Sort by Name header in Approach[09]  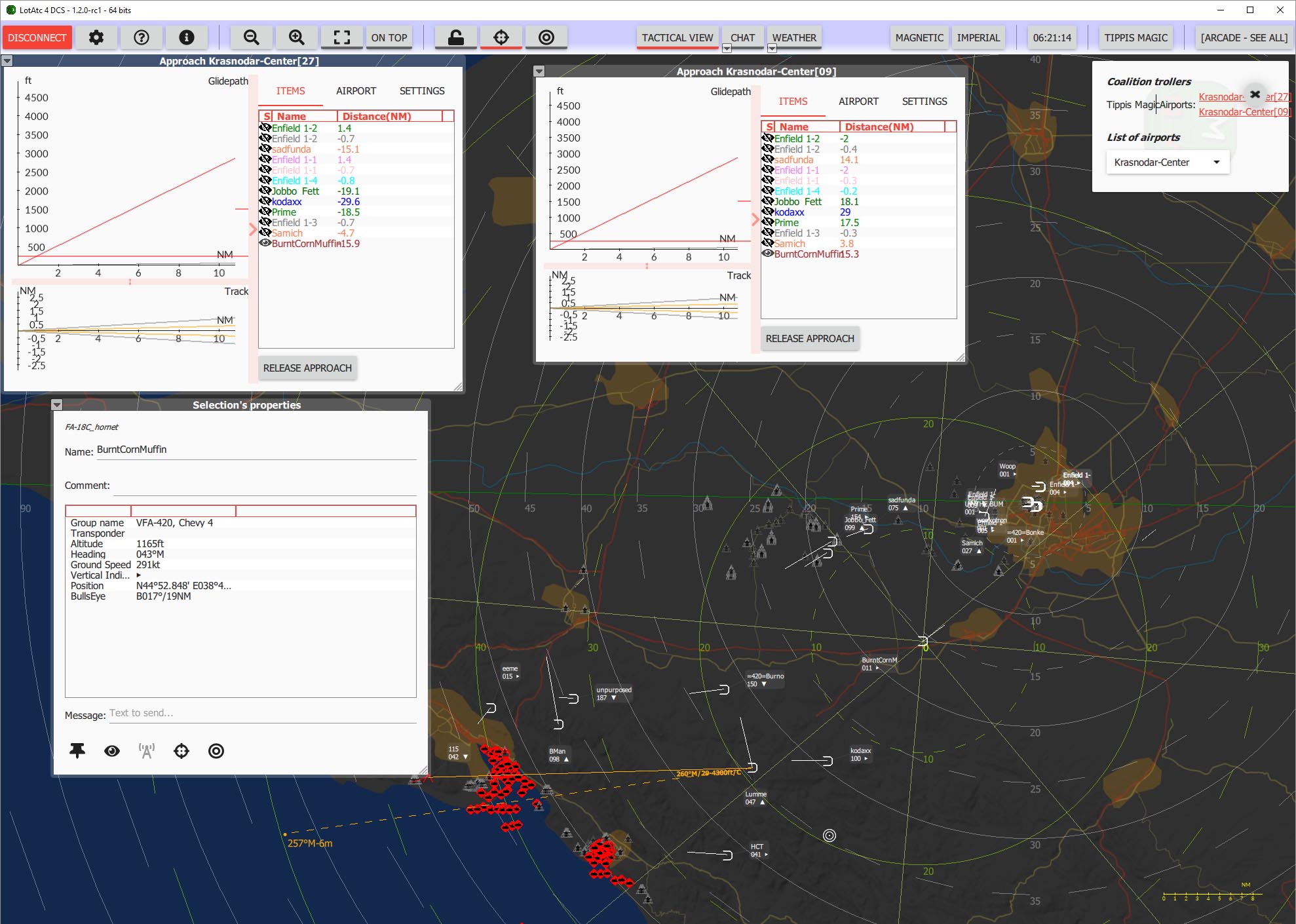point(807,126)
